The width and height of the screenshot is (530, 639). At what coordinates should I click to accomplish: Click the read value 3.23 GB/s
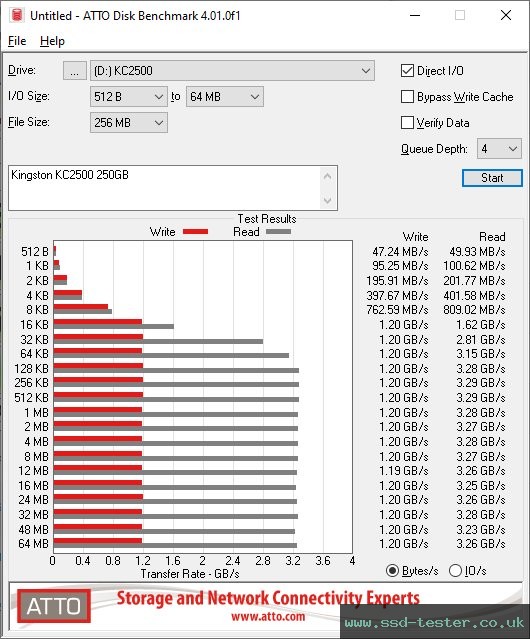481,529
